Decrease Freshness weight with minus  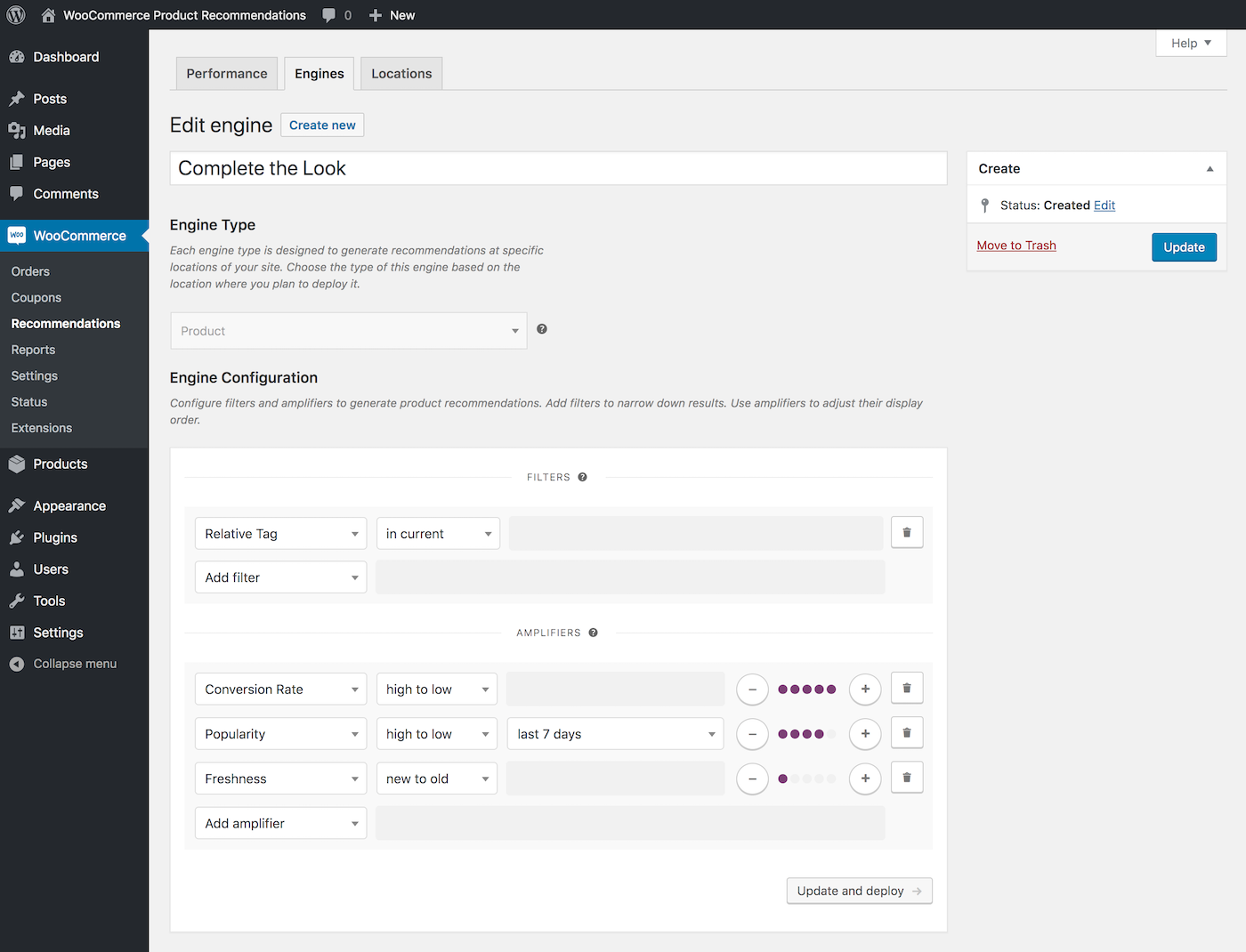tap(752, 779)
